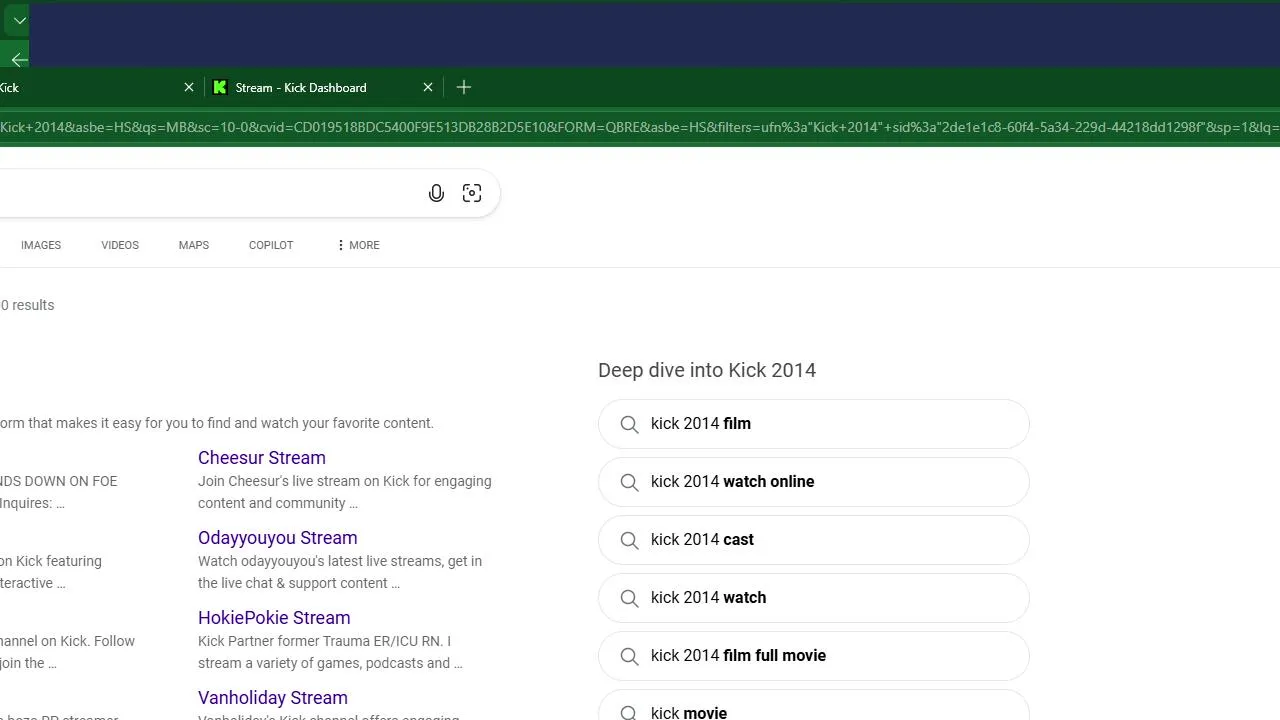The image size is (1280, 720).
Task: Go back with the browser back arrow
Action: click(19, 60)
